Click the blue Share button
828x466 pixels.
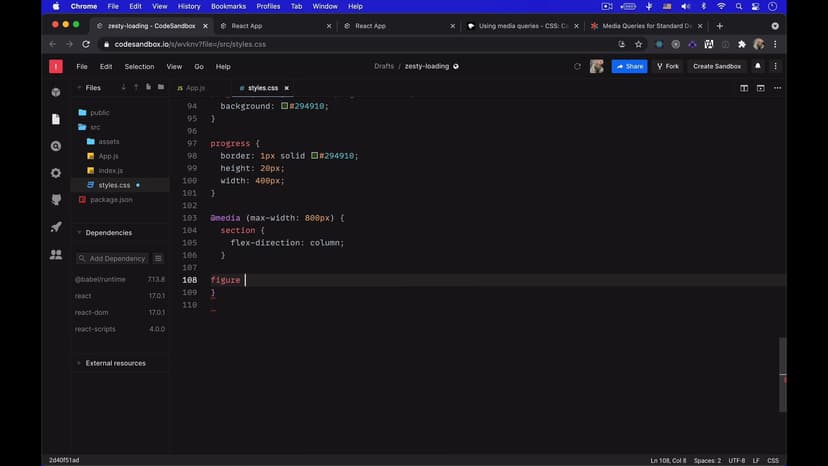point(630,66)
